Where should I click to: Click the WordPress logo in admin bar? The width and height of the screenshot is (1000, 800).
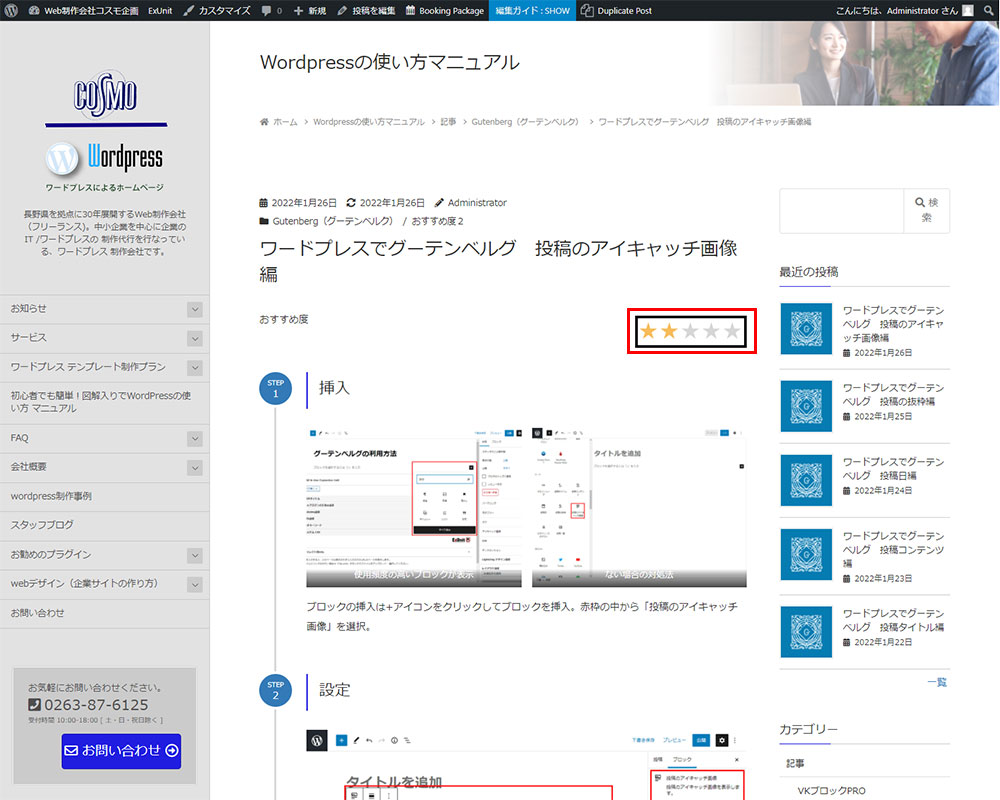click(11, 10)
